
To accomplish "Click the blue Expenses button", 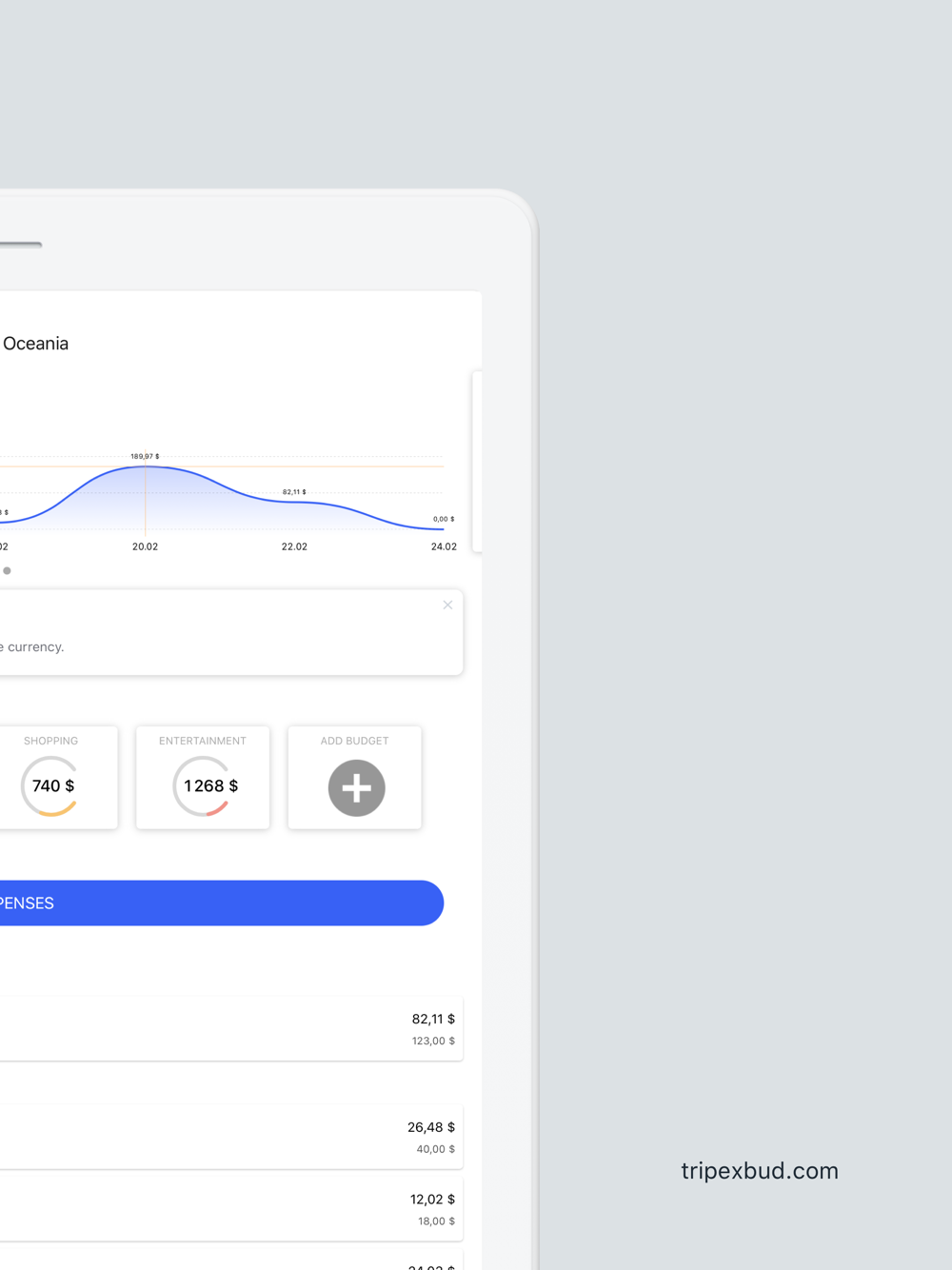I will tap(221, 903).
